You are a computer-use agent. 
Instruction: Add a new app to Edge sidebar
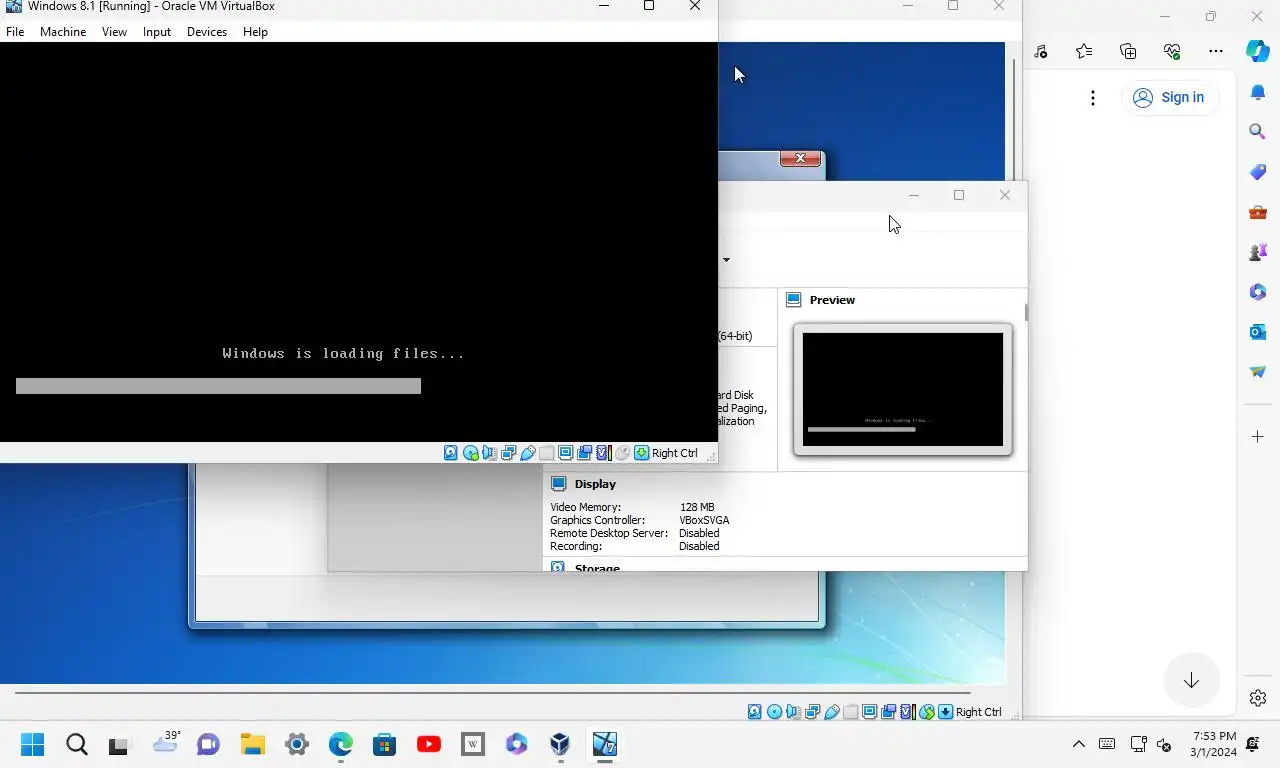[1258, 436]
